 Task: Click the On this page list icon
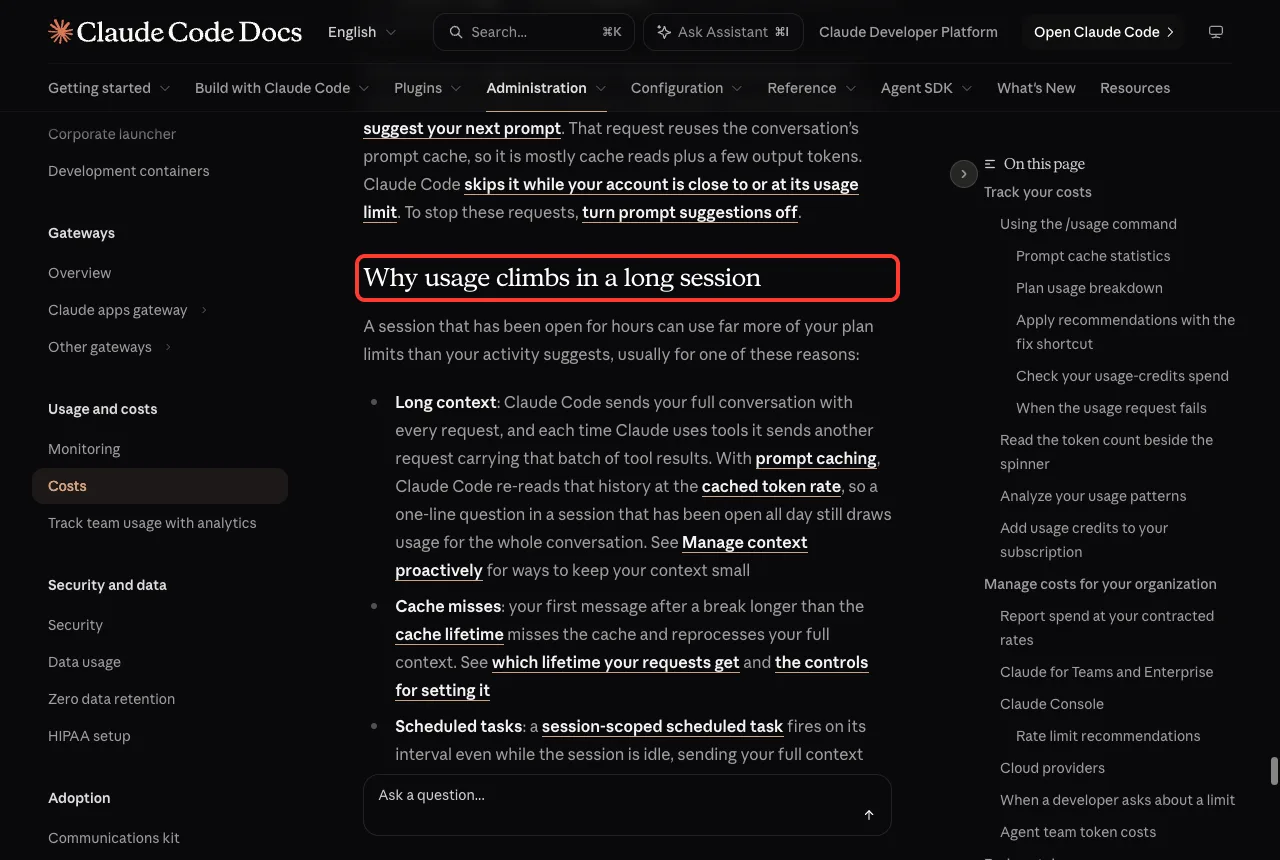tap(990, 164)
